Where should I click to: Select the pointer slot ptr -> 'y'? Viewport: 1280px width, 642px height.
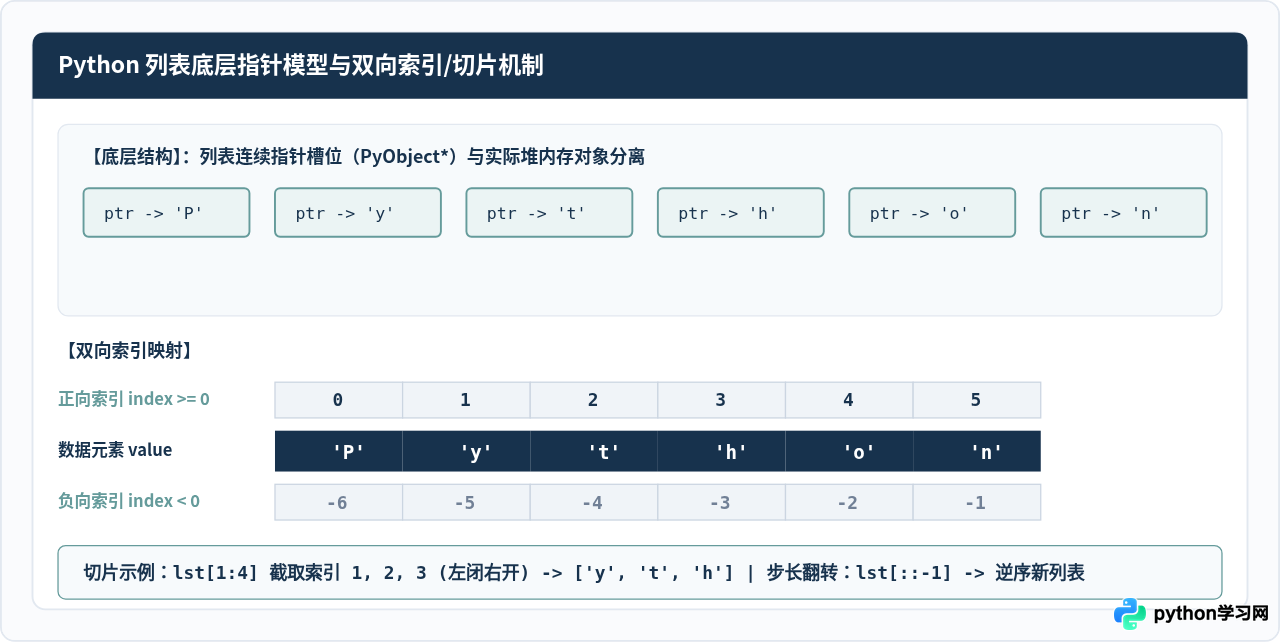(x=358, y=213)
